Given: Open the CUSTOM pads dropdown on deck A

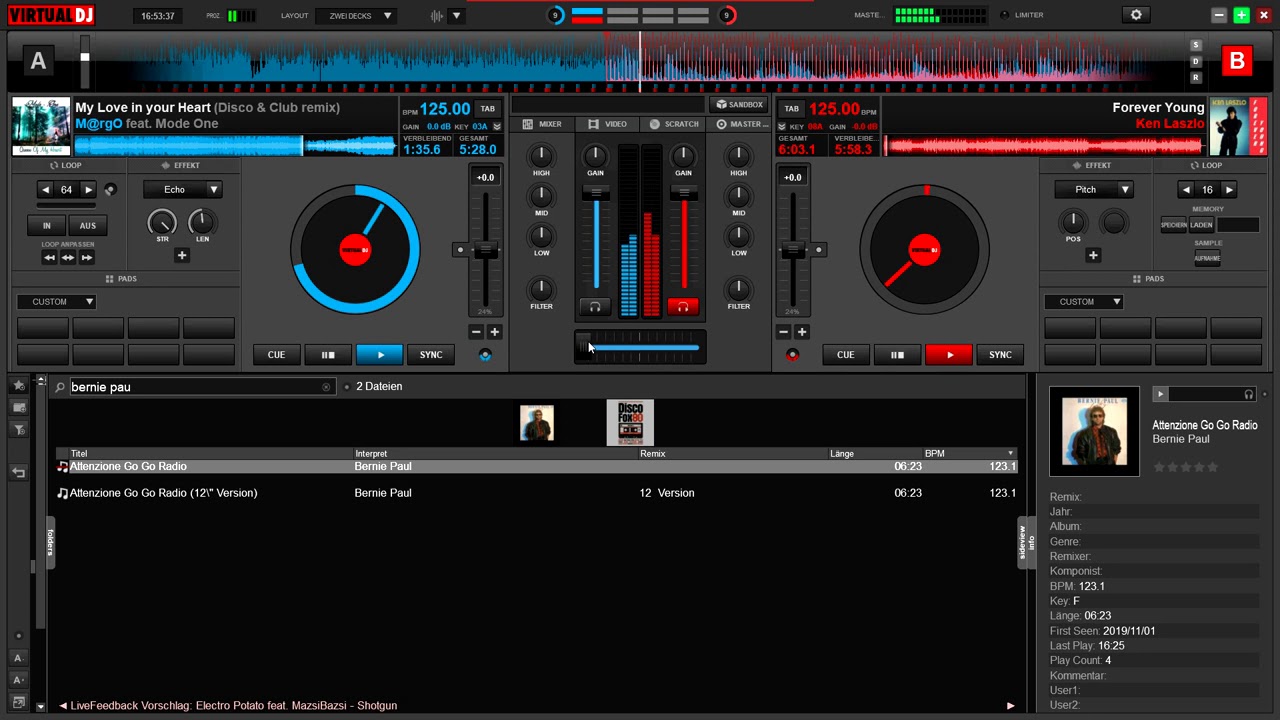Looking at the screenshot, I should (56, 301).
